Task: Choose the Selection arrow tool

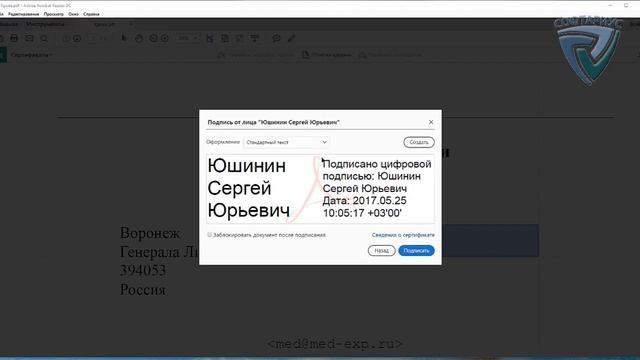Action: [124, 38]
